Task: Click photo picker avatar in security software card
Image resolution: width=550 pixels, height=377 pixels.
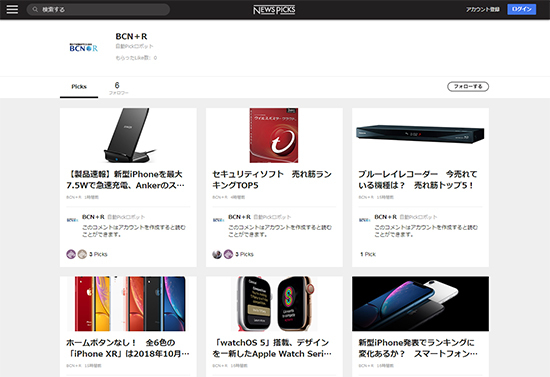Action: tap(217, 254)
